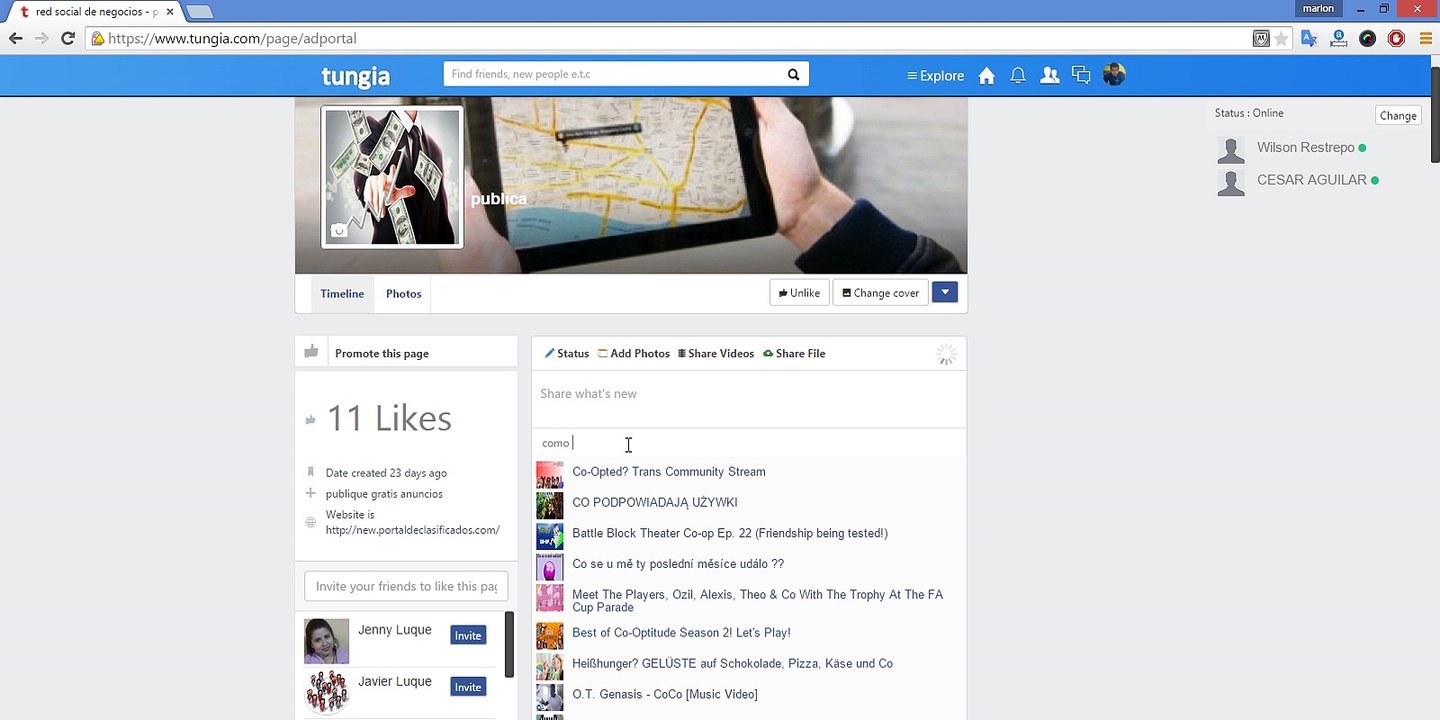This screenshot has height=720, width=1440.
Task: Click the page profile picture thumbnail
Action: [x=392, y=177]
